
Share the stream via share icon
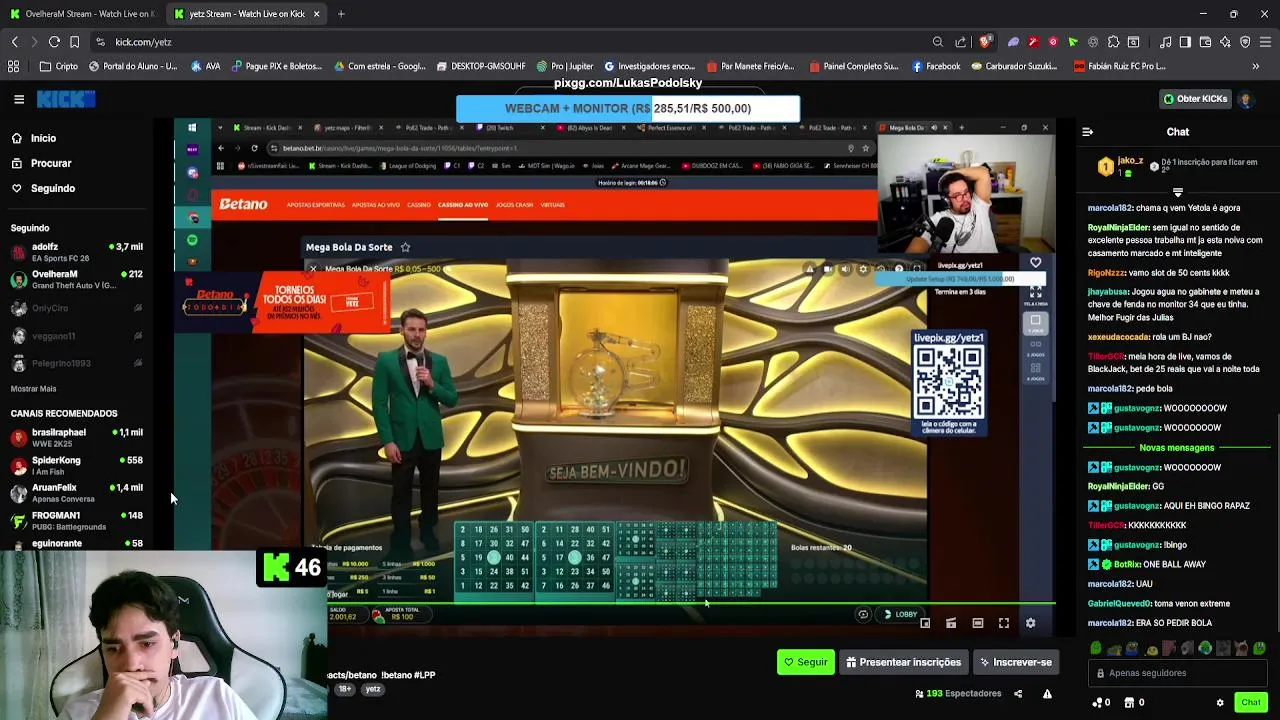click(1018, 694)
